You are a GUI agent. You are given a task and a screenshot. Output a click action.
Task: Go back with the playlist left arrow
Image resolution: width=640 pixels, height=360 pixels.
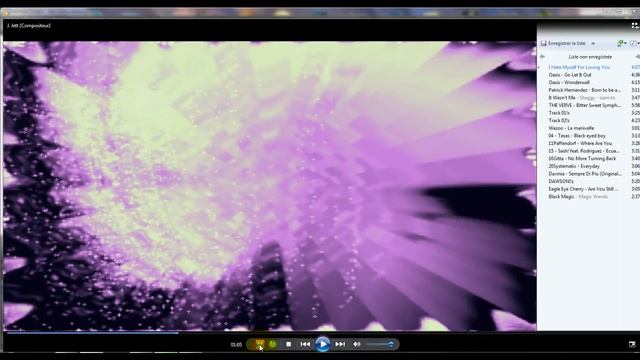point(542,57)
